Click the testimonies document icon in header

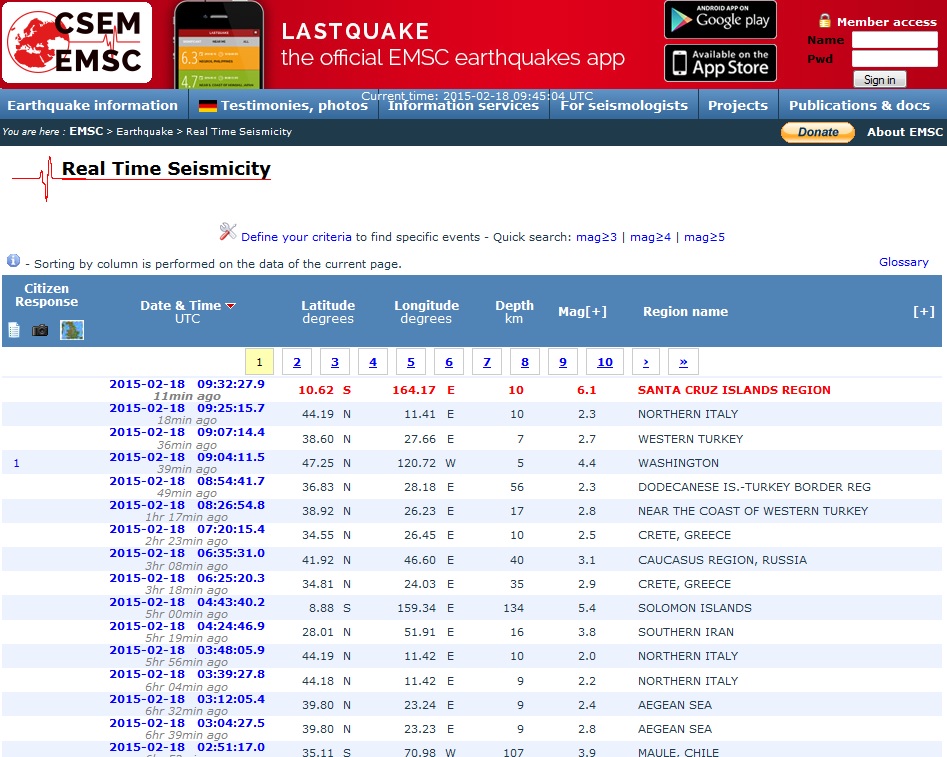click(x=14, y=330)
